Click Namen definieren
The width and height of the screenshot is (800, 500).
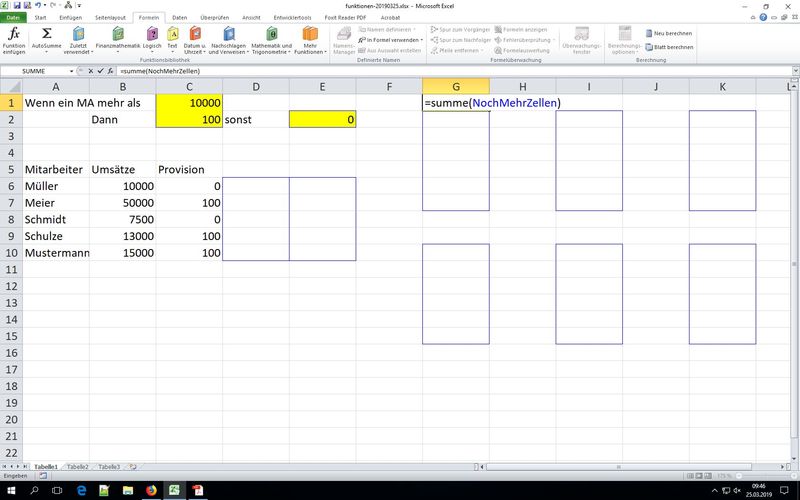click(x=388, y=30)
